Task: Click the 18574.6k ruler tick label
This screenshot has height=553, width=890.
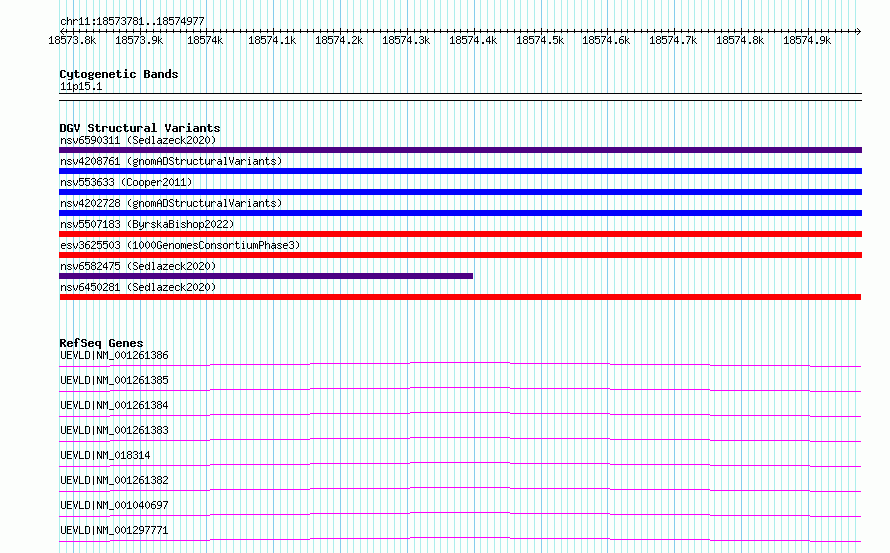Action: pyautogui.click(x=606, y=40)
